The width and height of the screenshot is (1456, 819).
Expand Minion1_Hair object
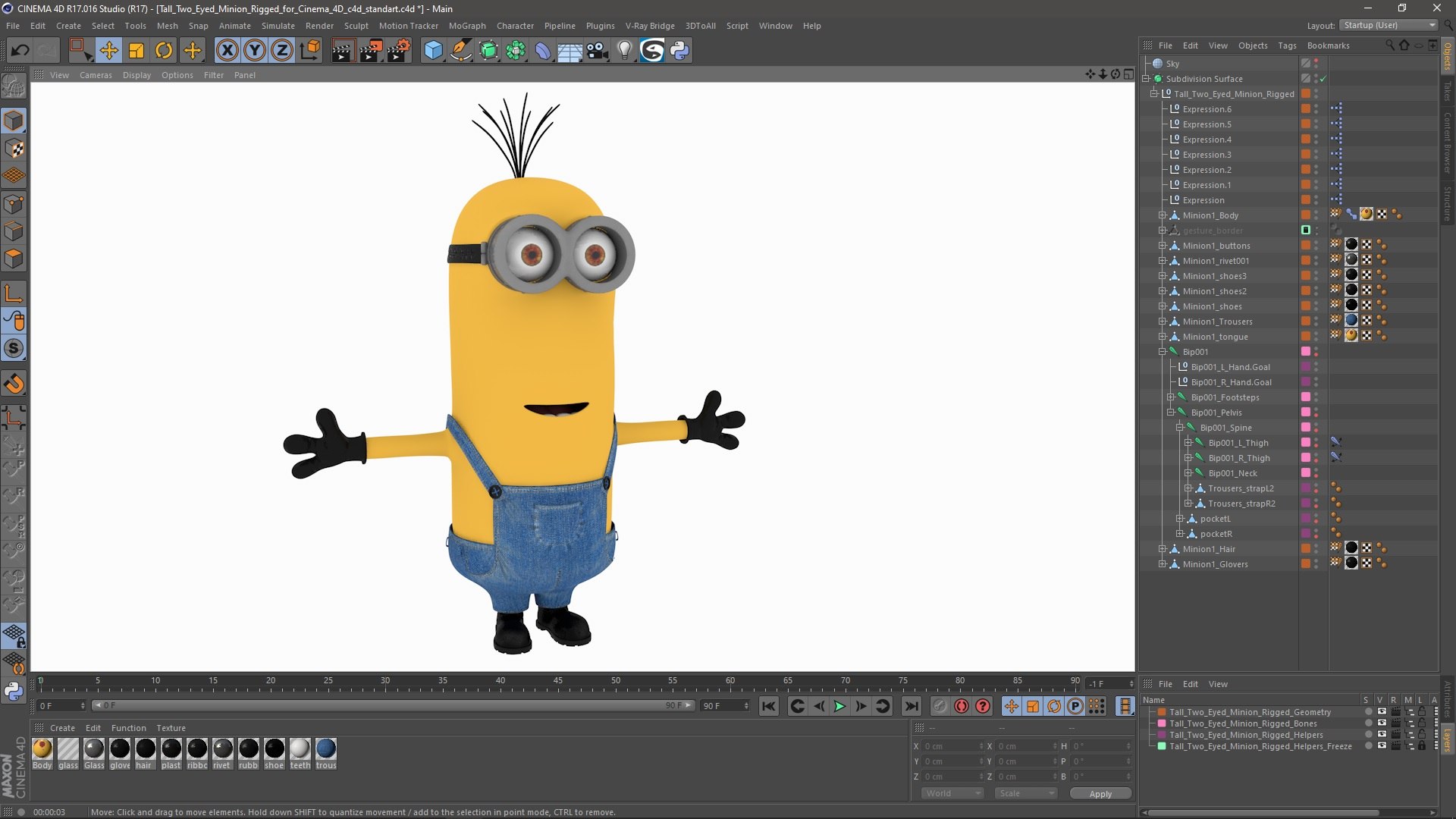(x=1162, y=549)
